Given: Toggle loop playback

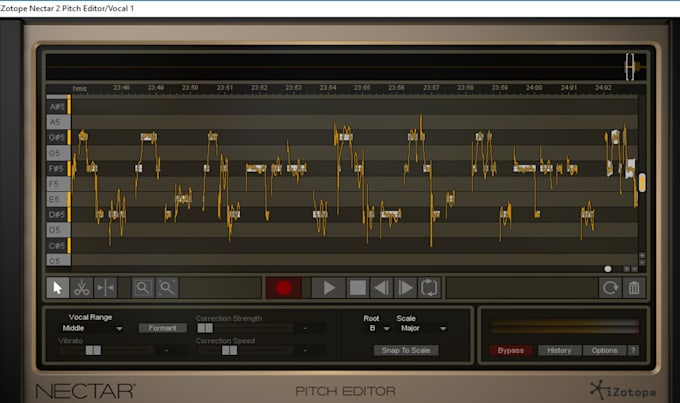Looking at the screenshot, I should [429, 288].
